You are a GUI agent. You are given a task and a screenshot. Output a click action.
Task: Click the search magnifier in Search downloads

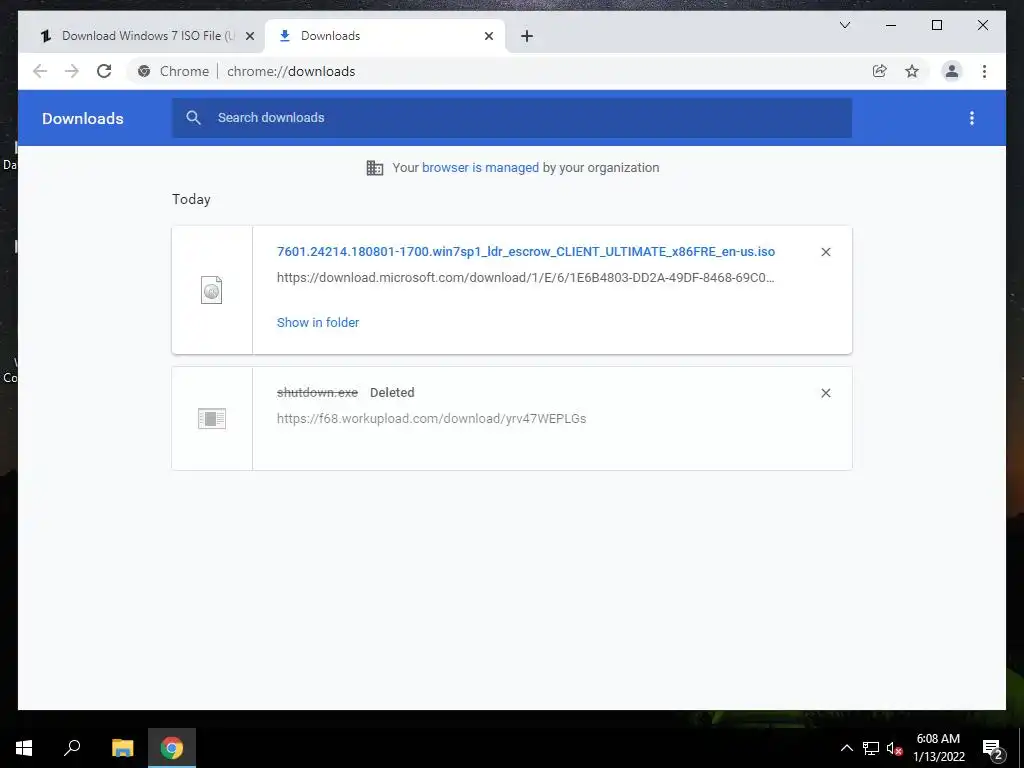[x=193, y=118]
